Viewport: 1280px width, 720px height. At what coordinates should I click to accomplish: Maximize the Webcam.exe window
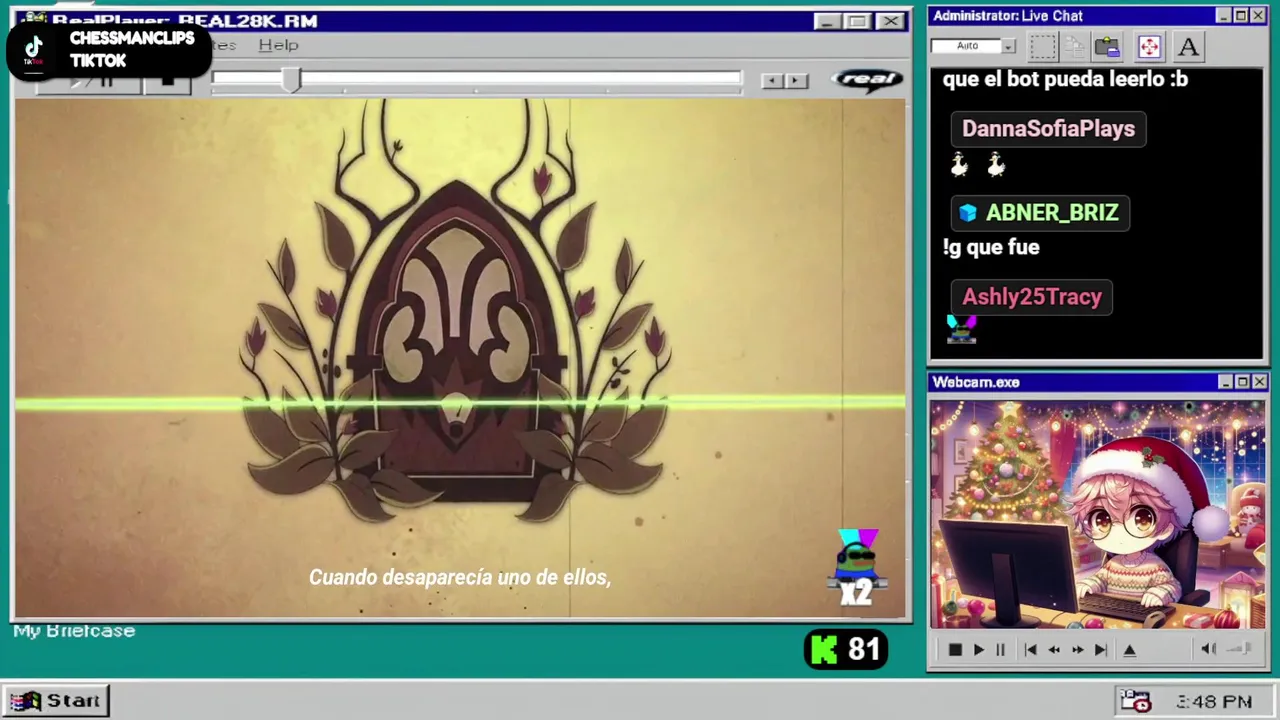coord(1242,382)
